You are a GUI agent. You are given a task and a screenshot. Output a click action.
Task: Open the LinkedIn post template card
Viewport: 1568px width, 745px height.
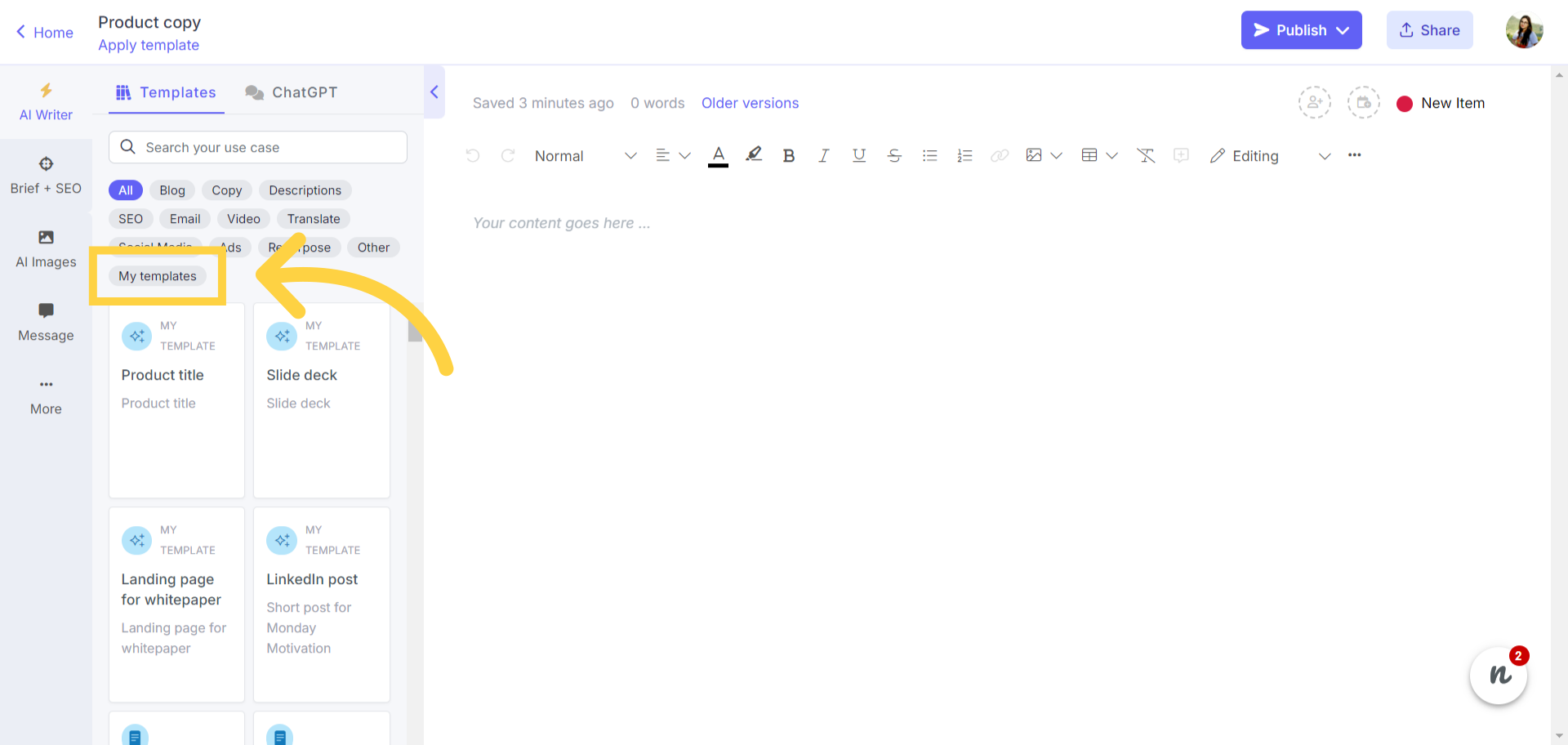[322, 604]
